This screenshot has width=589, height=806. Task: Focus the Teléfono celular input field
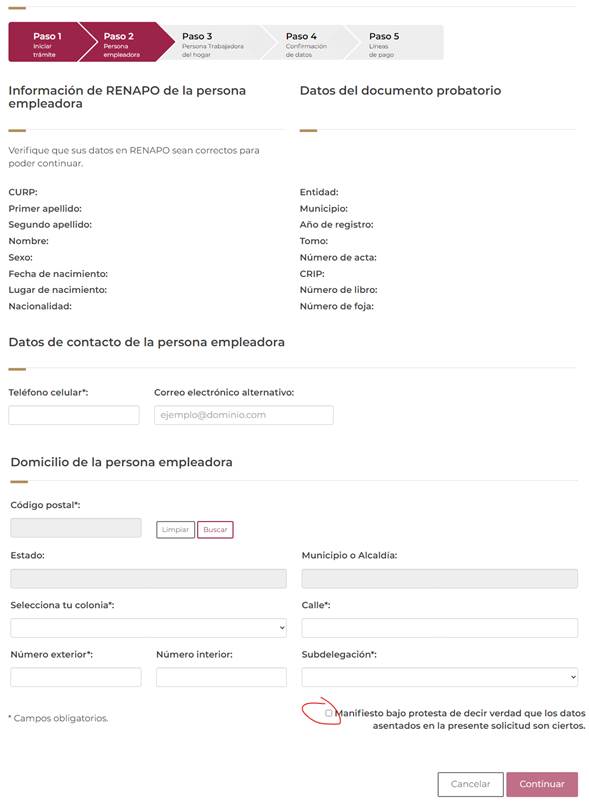74,415
